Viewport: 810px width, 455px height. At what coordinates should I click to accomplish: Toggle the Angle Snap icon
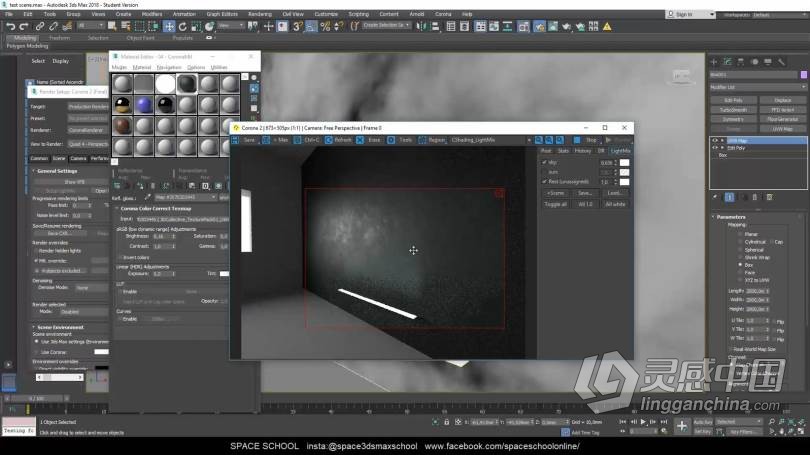click(x=311, y=26)
